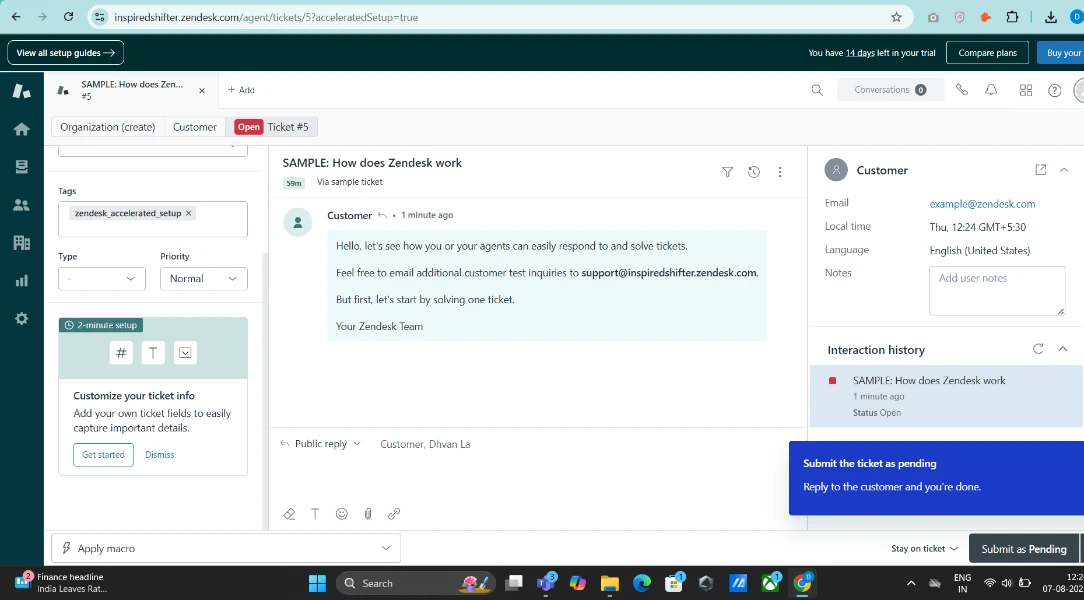Open Microsoft Edge from taskbar
Screen dimensions: 1084x600
click(x=642, y=583)
